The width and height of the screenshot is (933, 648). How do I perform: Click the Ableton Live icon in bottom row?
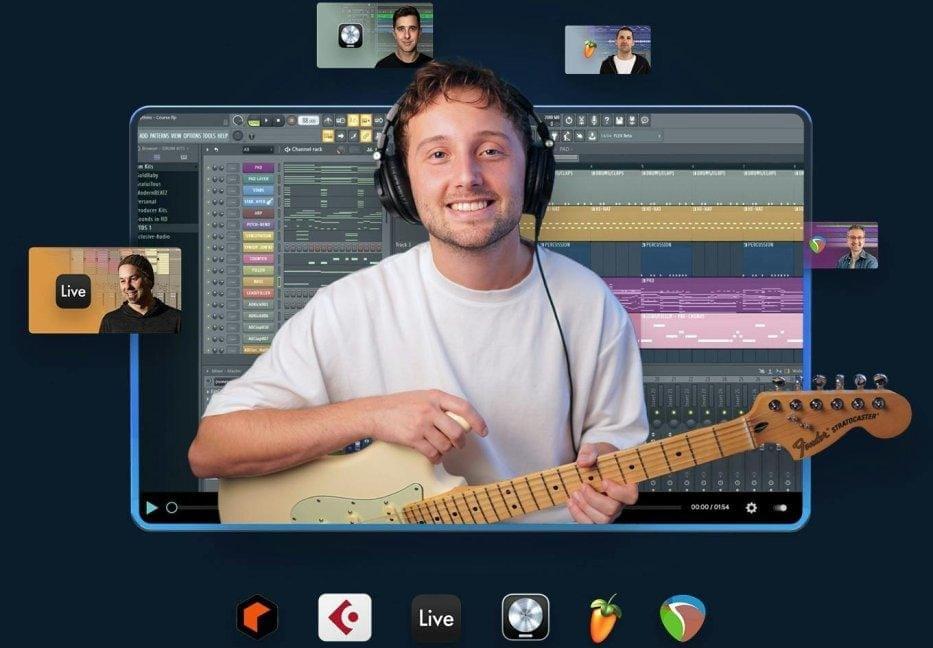point(436,618)
